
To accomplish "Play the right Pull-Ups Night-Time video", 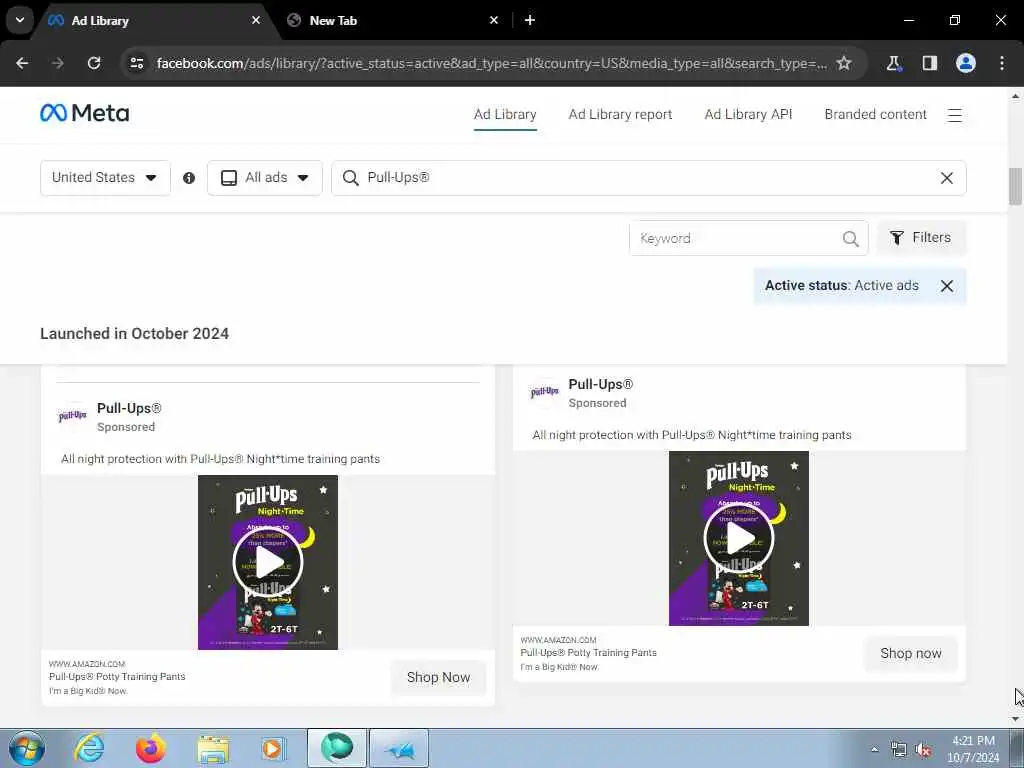I will click(739, 539).
